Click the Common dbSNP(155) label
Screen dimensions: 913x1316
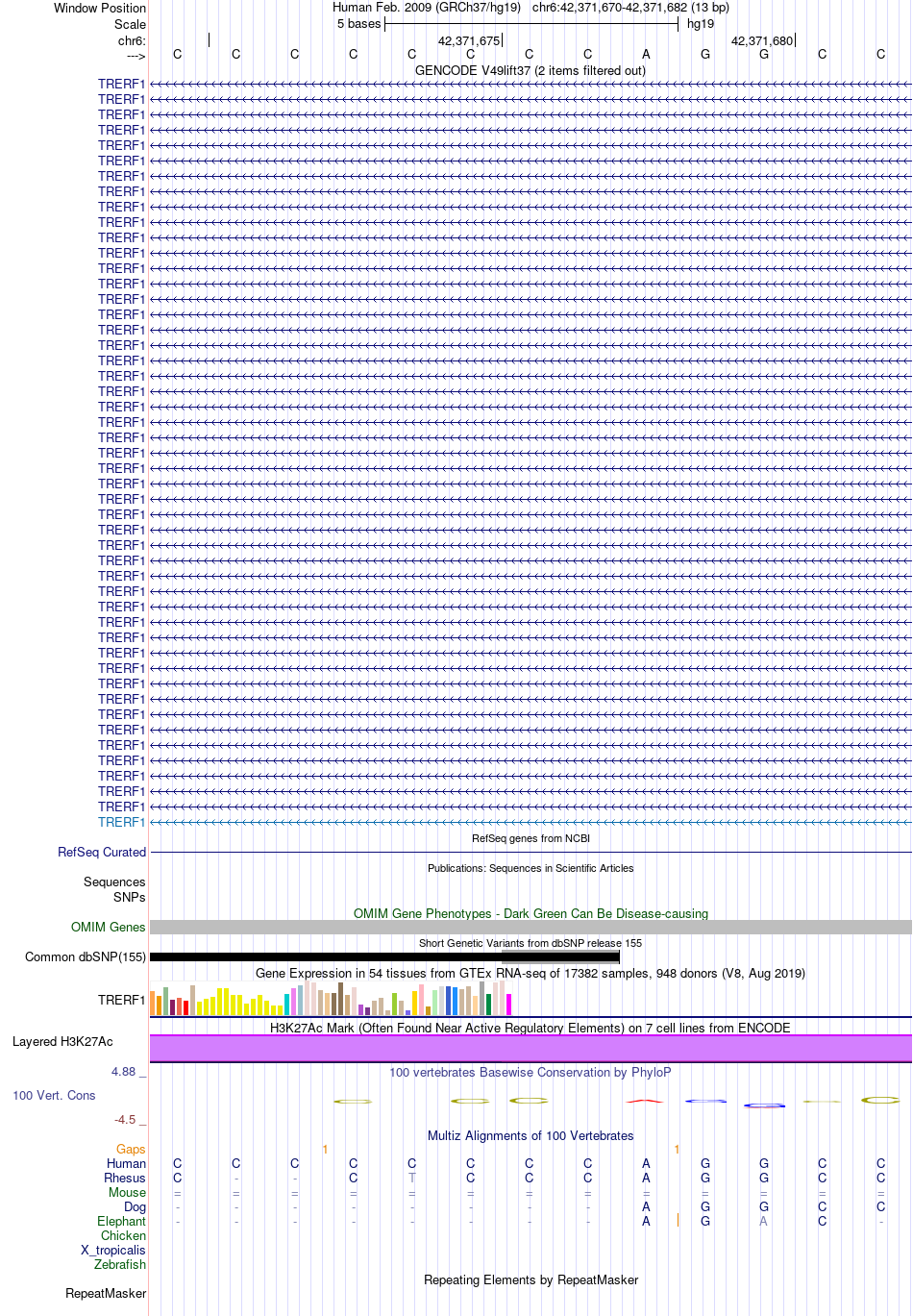coord(86,956)
